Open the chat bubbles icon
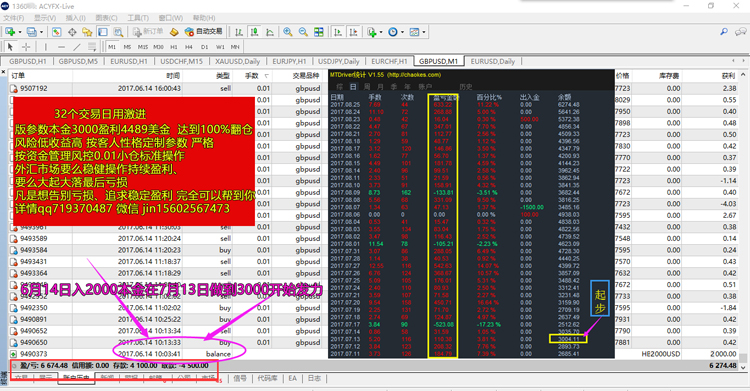 point(741,32)
